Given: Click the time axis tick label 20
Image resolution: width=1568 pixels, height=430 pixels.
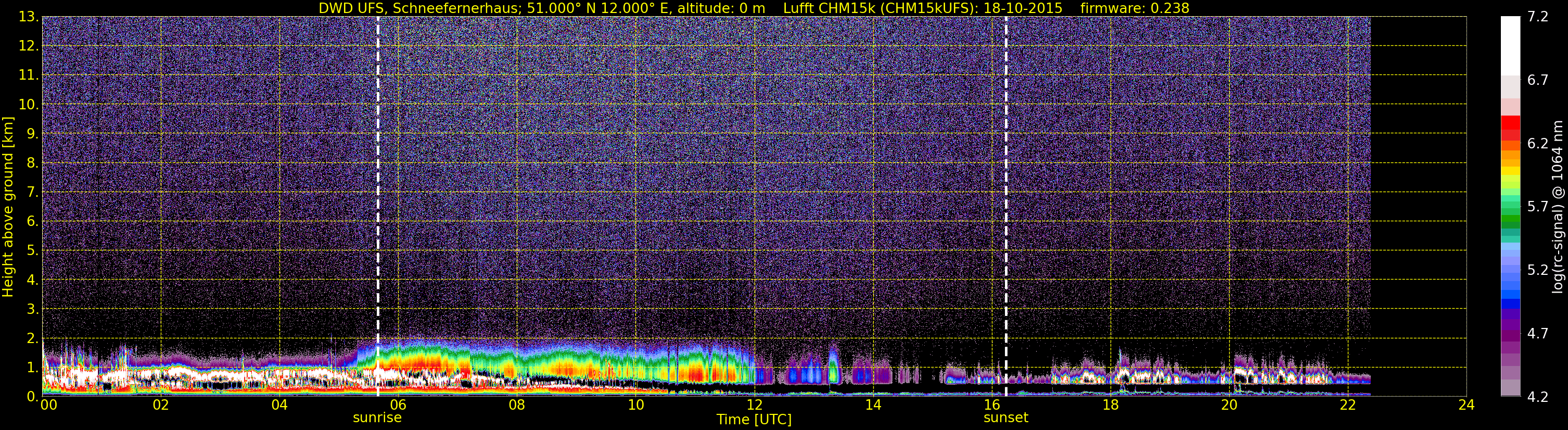Looking at the screenshot, I should pos(1229,405).
